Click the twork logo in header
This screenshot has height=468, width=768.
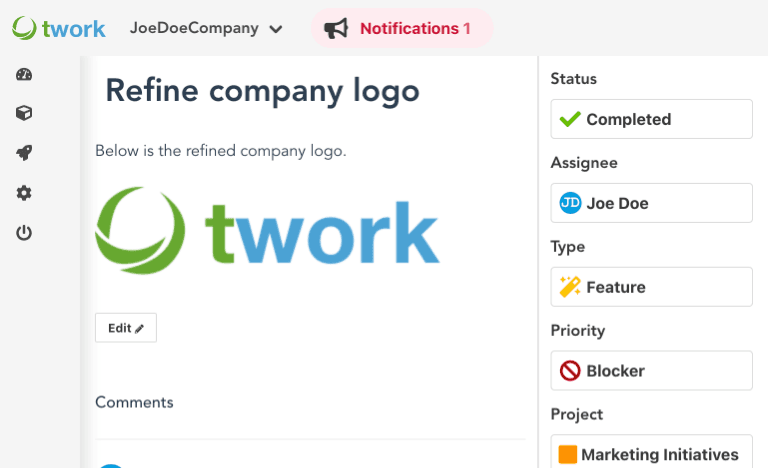pyautogui.click(x=59, y=28)
